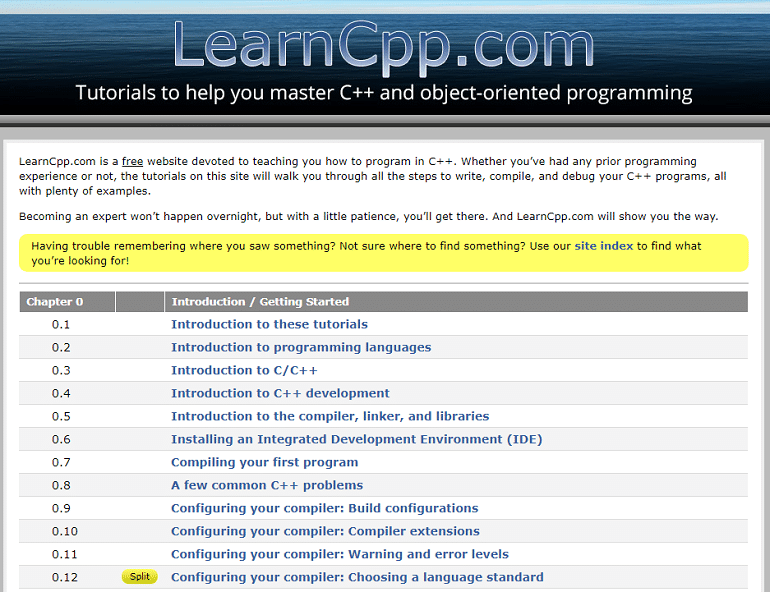Screen dimensions: 770x592
Task: Open Compiling your first program lesson
Action: click(x=264, y=462)
